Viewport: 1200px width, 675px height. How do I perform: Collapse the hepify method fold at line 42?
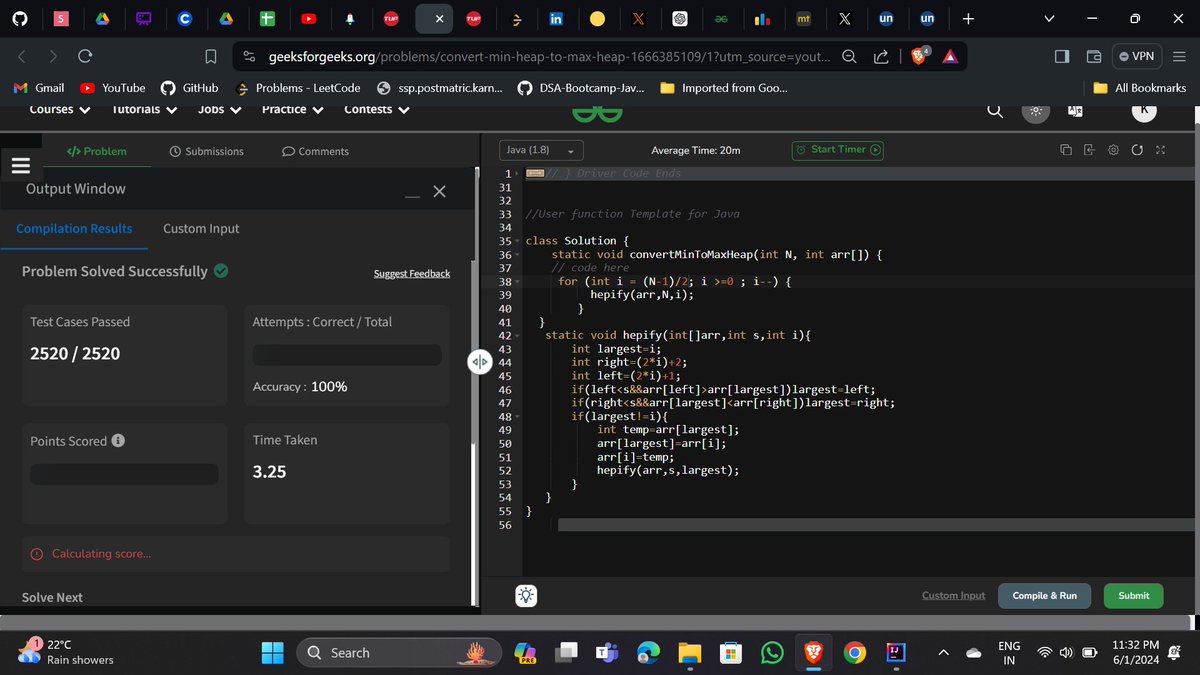[518, 336]
